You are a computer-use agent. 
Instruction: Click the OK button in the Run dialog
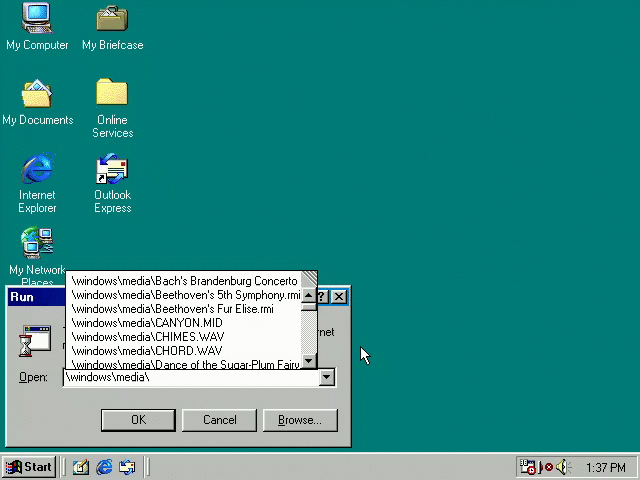click(x=138, y=420)
